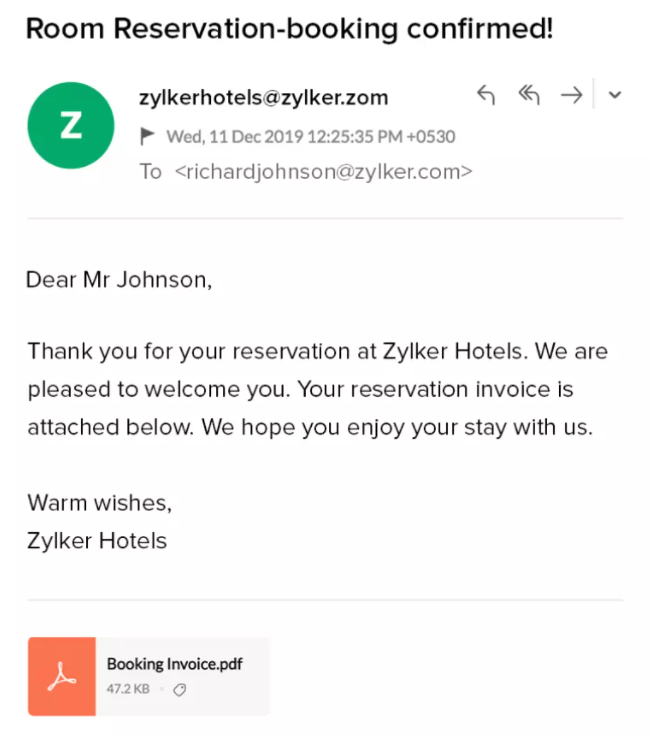Open the Booking Invoice.pdf attachment

[175, 664]
